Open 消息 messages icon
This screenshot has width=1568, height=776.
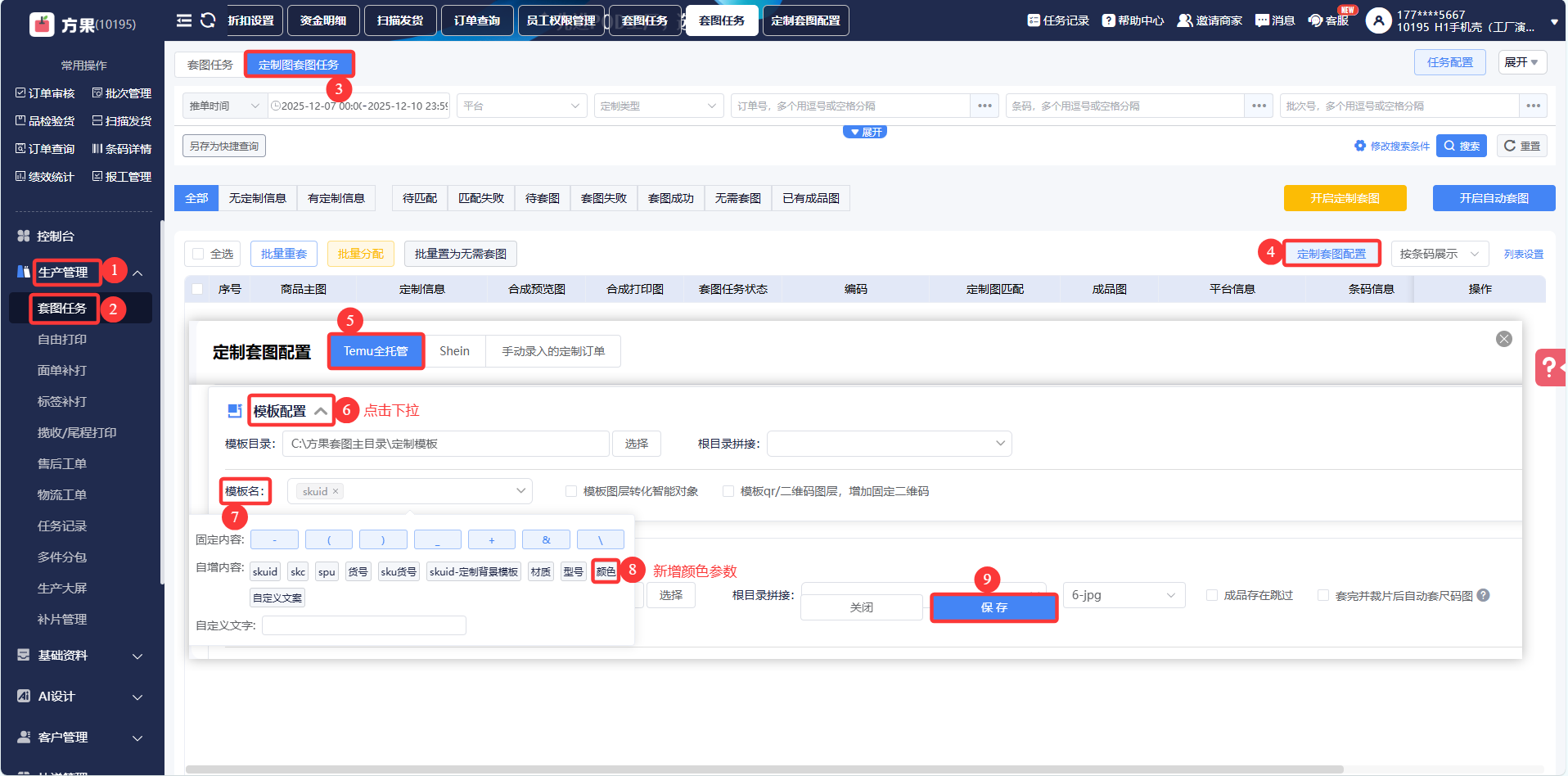[1262, 20]
